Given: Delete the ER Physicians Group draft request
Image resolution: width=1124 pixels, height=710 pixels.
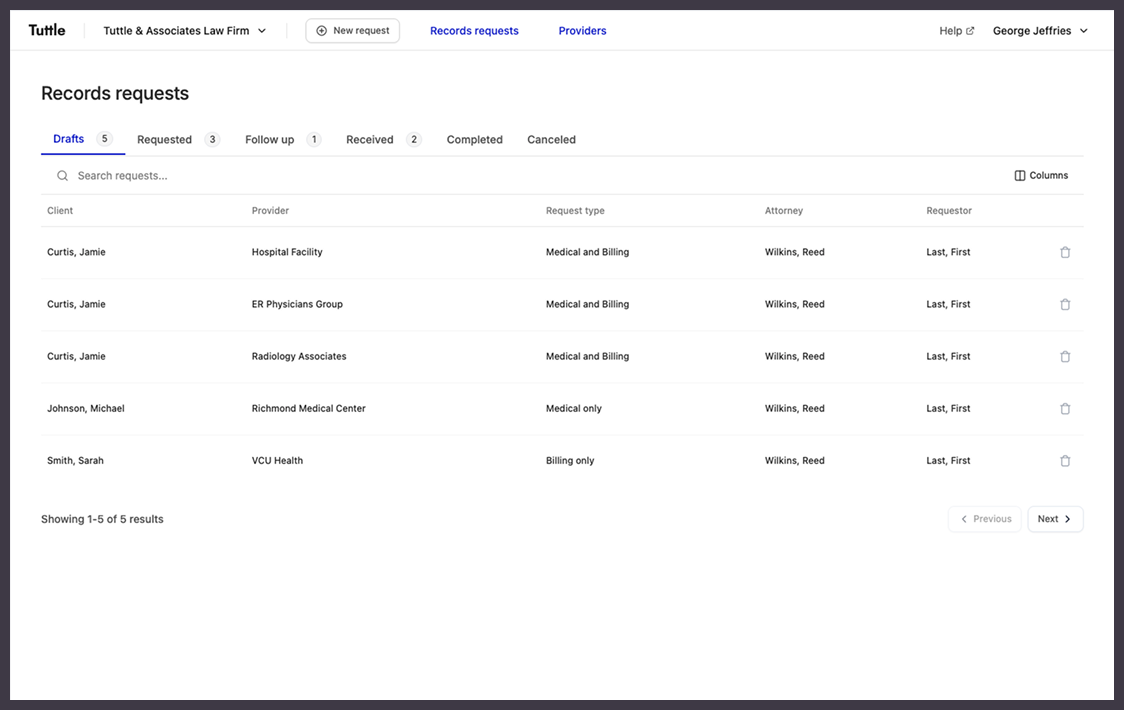Looking at the screenshot, I should click(1065, 304).
